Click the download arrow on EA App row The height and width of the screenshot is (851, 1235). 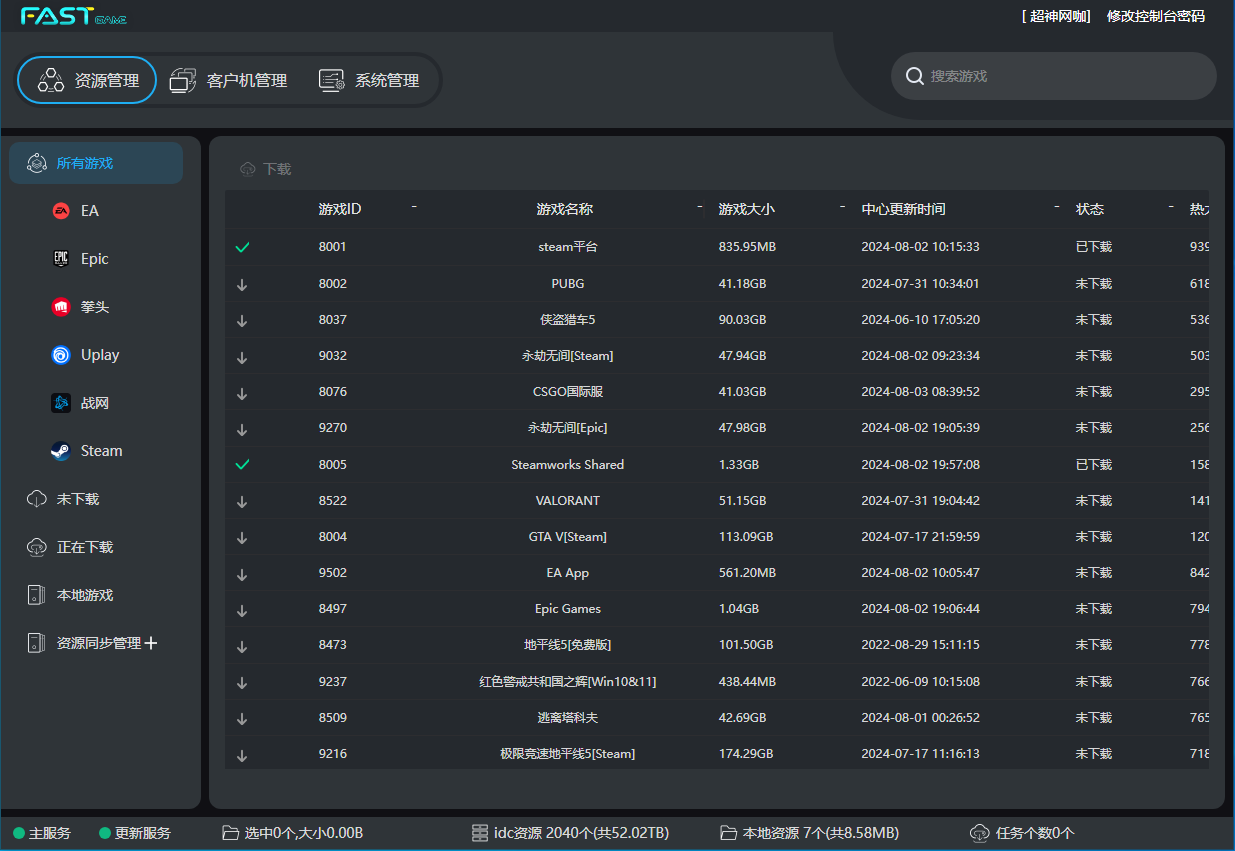242,573
